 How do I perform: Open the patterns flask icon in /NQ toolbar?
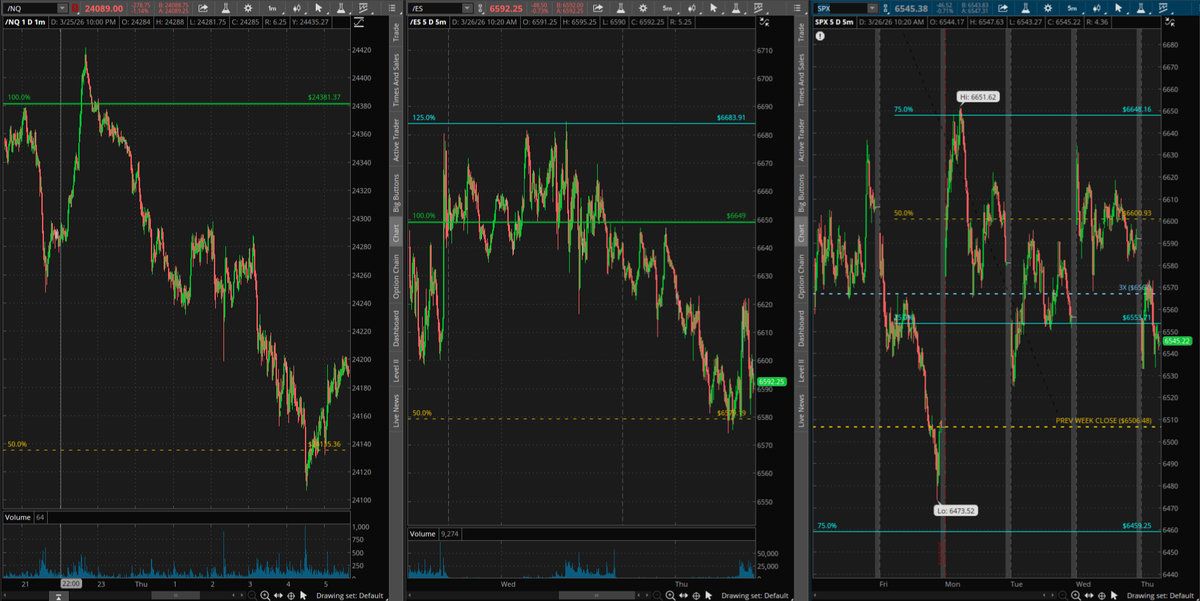340,8
